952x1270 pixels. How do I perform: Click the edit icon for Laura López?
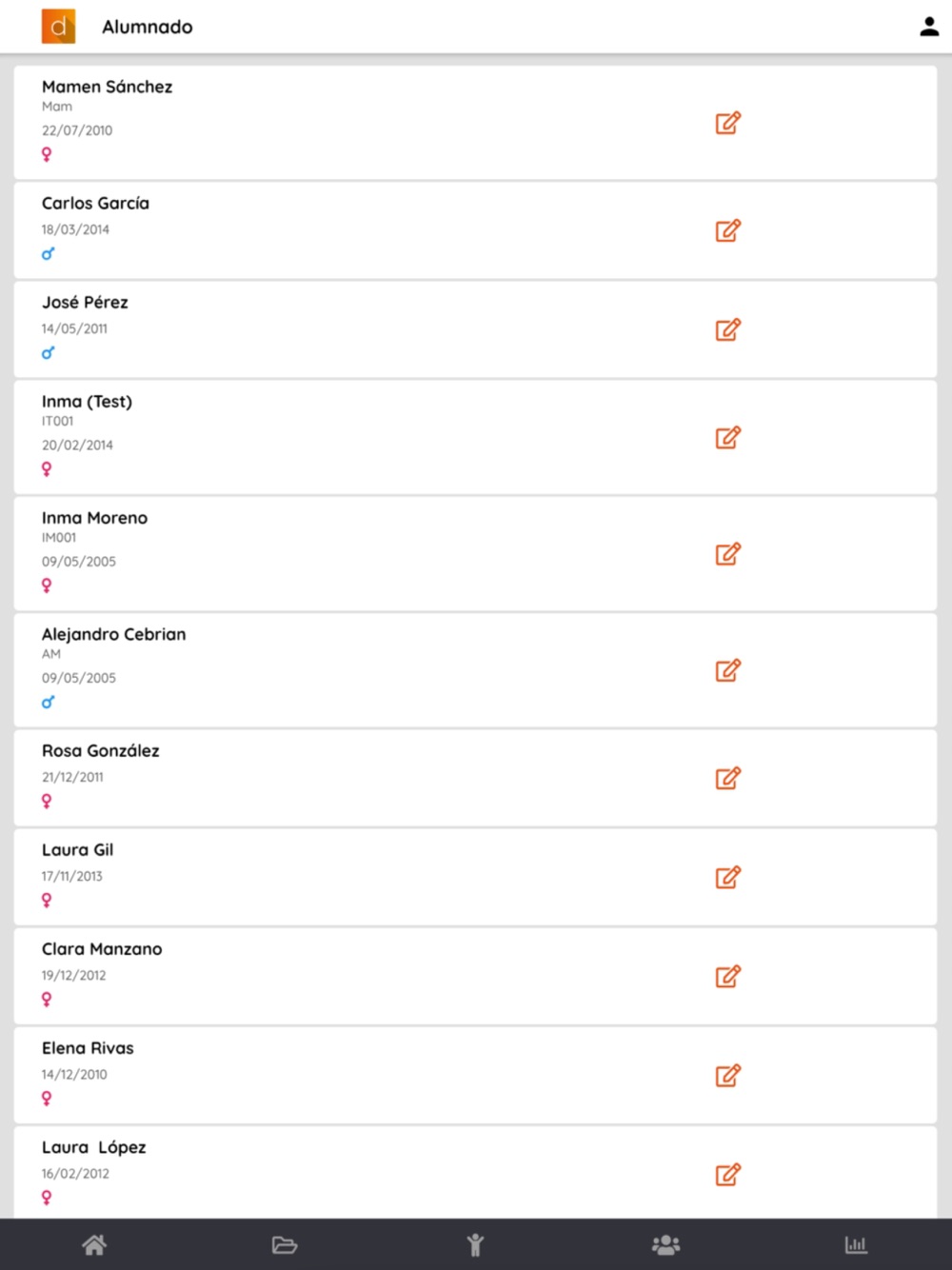pos(727,1175)
